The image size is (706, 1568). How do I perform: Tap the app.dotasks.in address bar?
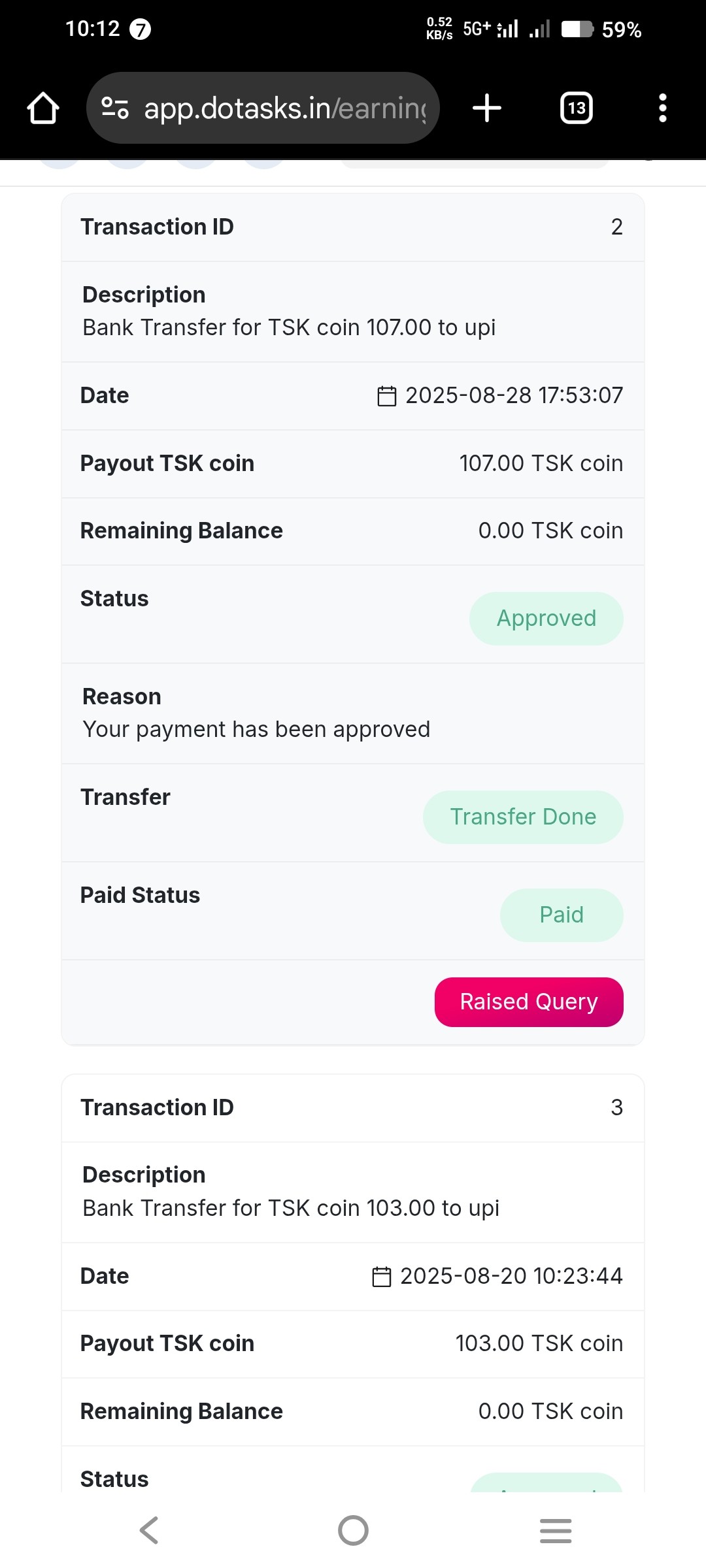click(284, 108)
